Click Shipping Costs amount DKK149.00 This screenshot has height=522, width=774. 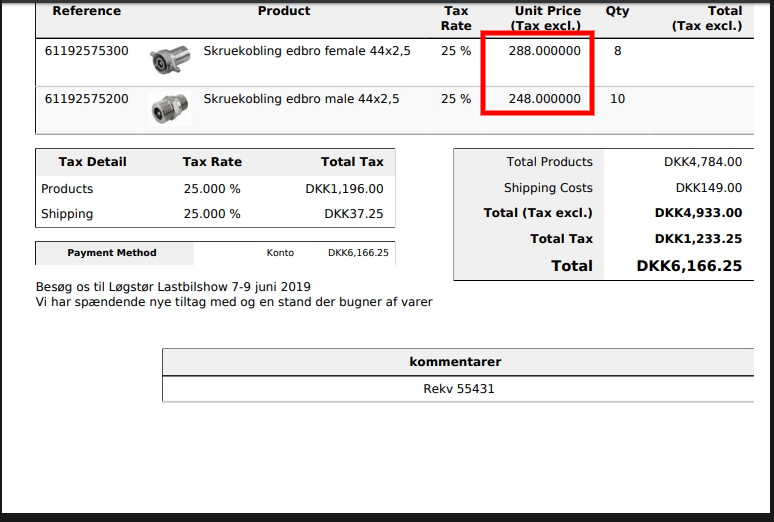click(x=709, y=188)
